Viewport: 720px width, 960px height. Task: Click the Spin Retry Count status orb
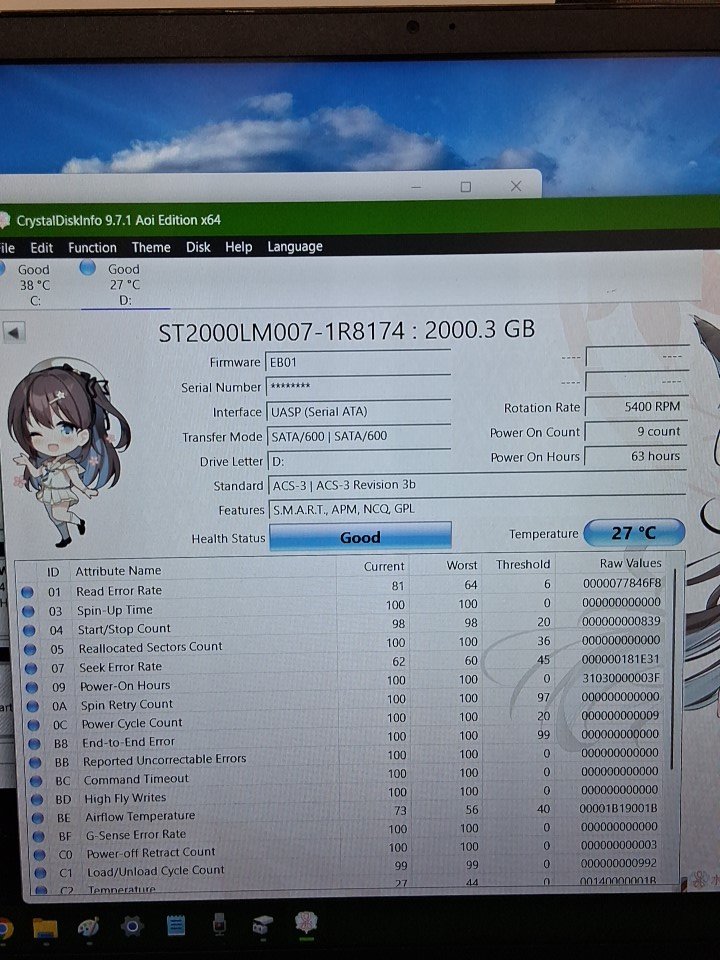tap(33, 706)
